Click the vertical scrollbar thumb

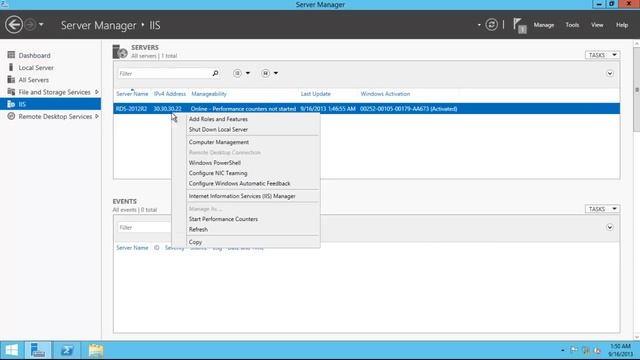tap(636, 89)
